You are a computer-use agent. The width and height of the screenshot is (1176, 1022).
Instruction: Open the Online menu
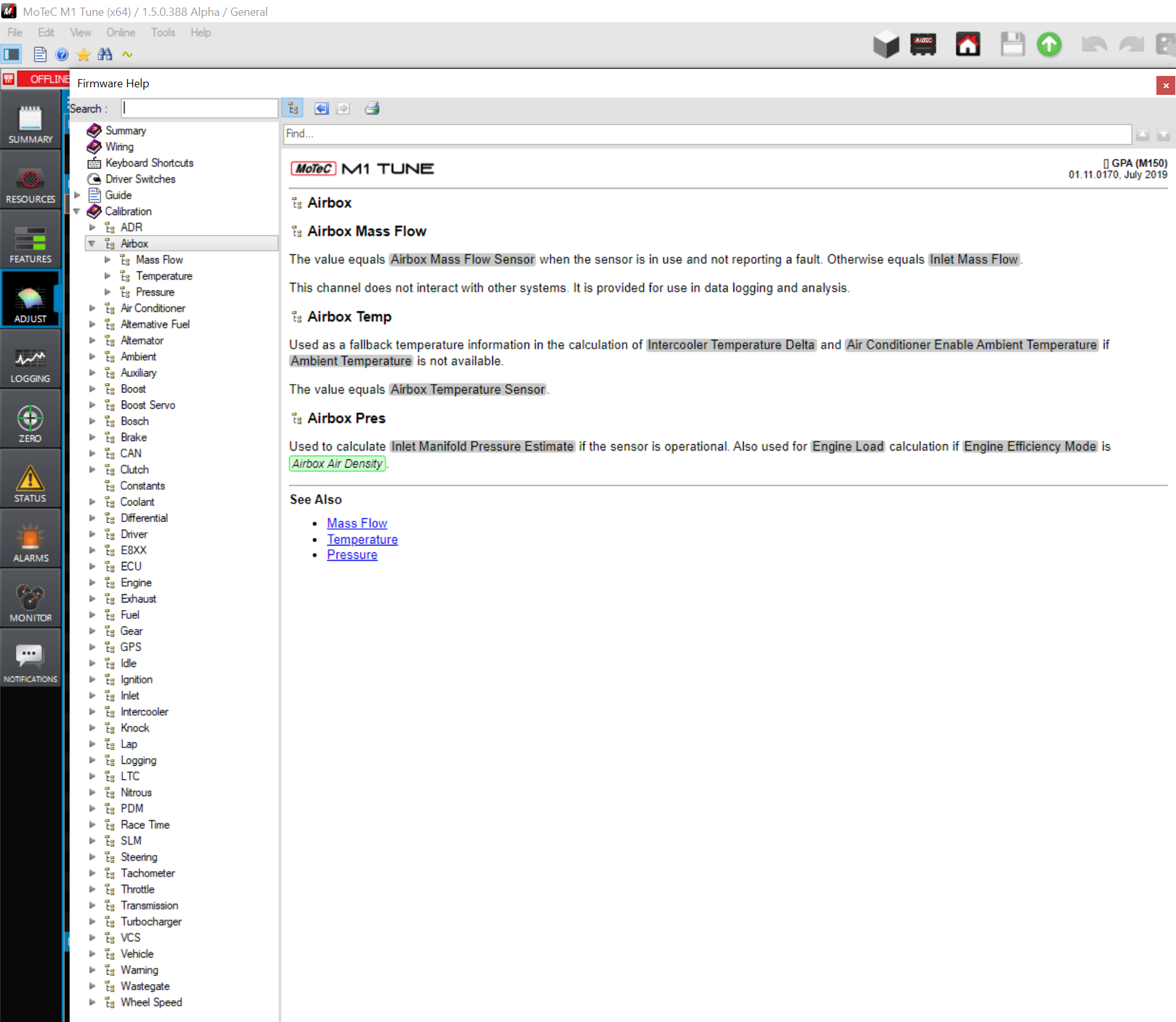(120, 32)
